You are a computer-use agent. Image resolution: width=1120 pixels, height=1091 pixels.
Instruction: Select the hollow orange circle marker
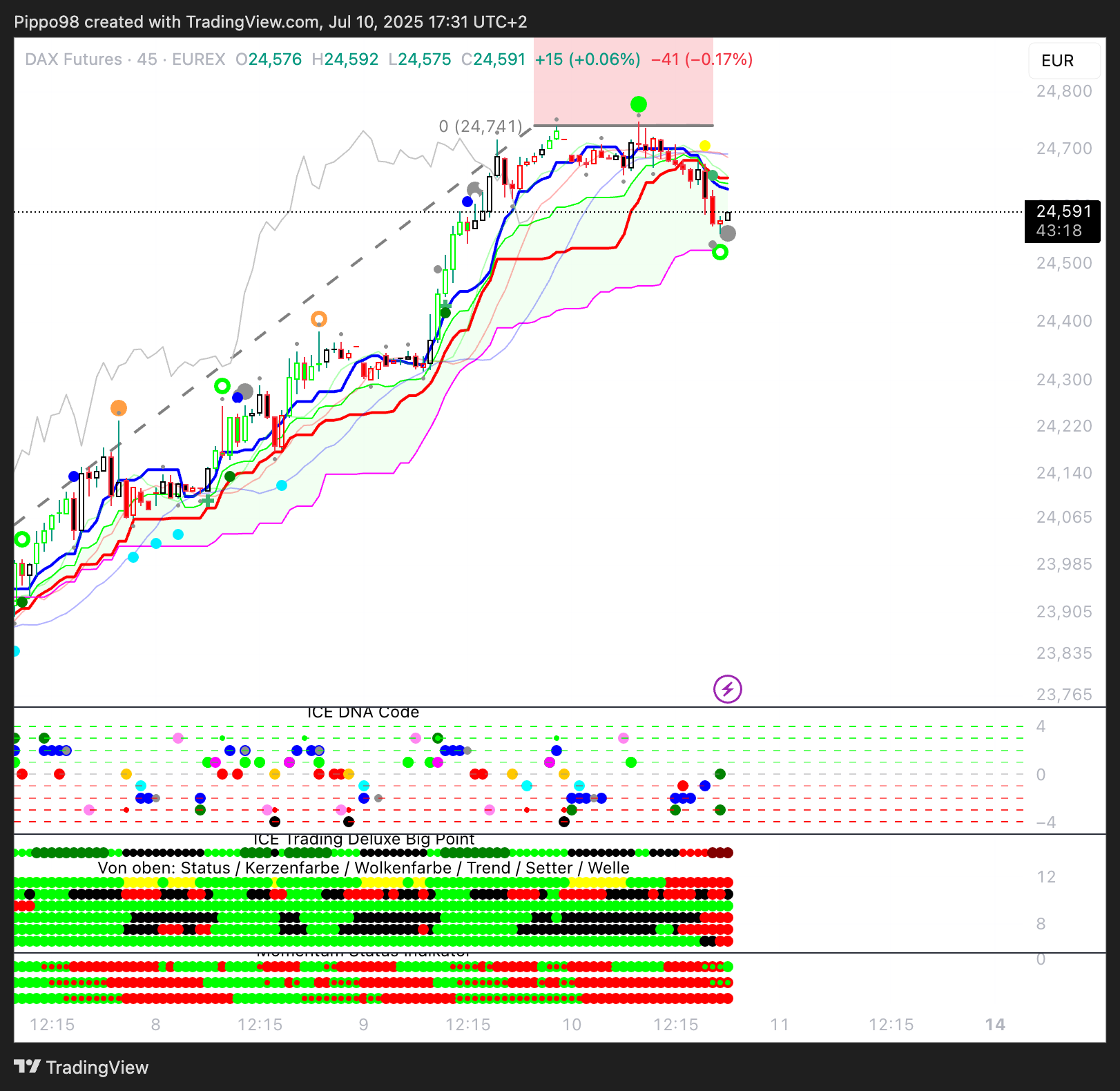[x=318, y=319]
